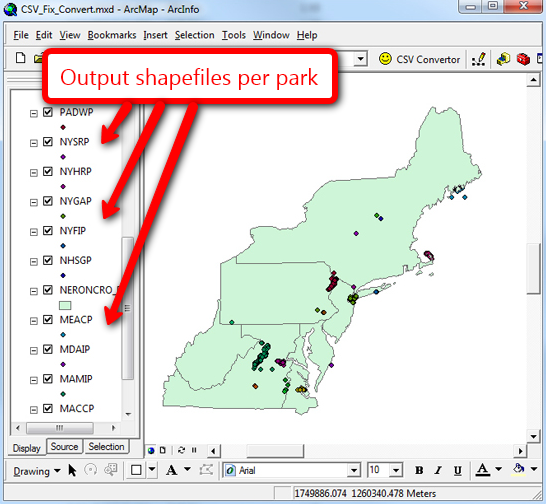Open the editor pencil tool icon
This screenshot has height=504, width=546.
tap(479, 59)
